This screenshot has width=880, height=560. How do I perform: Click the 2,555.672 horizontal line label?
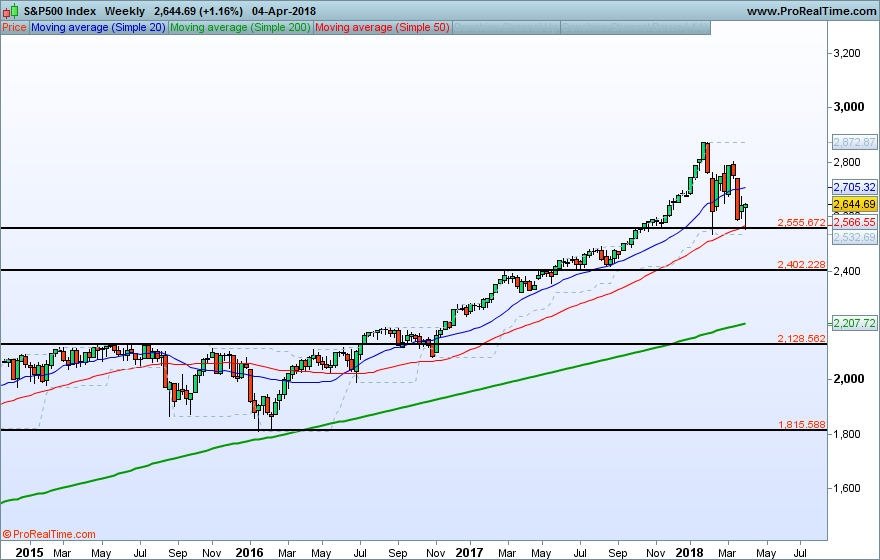[801, 223]
